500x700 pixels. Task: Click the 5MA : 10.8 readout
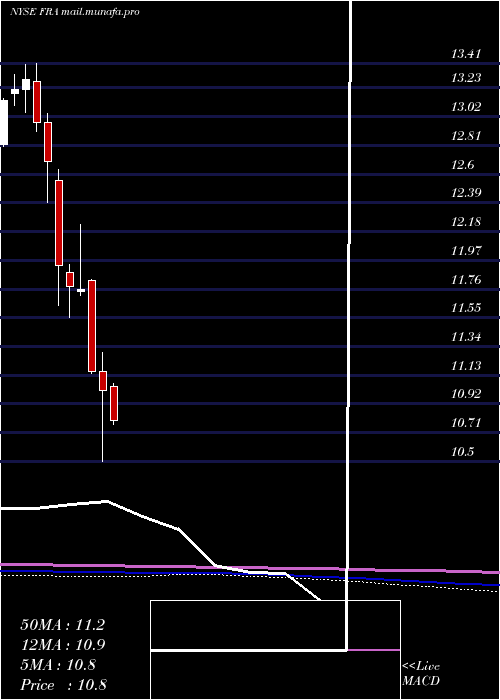[x=58, y=665]
